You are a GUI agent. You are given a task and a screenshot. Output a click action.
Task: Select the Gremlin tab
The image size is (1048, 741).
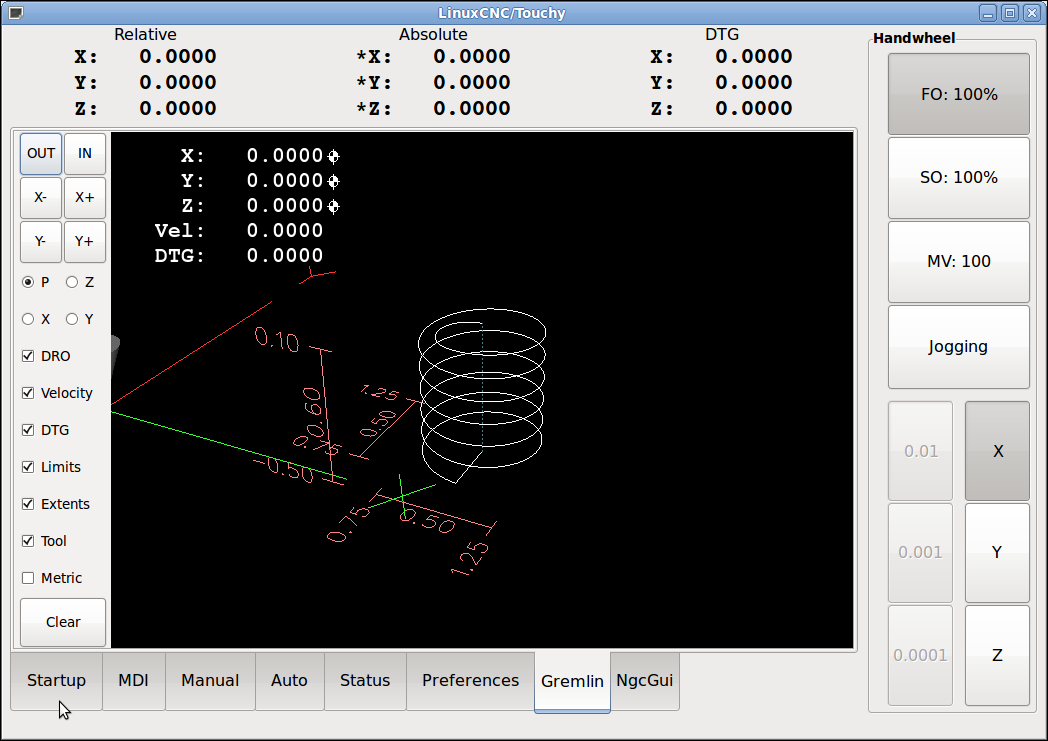[x=572, y=682]
